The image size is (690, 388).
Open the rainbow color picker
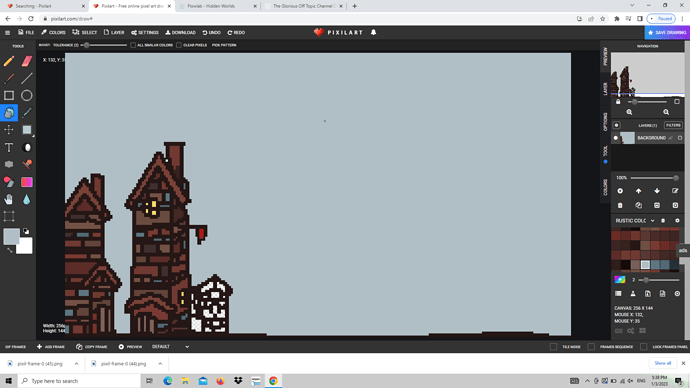pos(620,280)
